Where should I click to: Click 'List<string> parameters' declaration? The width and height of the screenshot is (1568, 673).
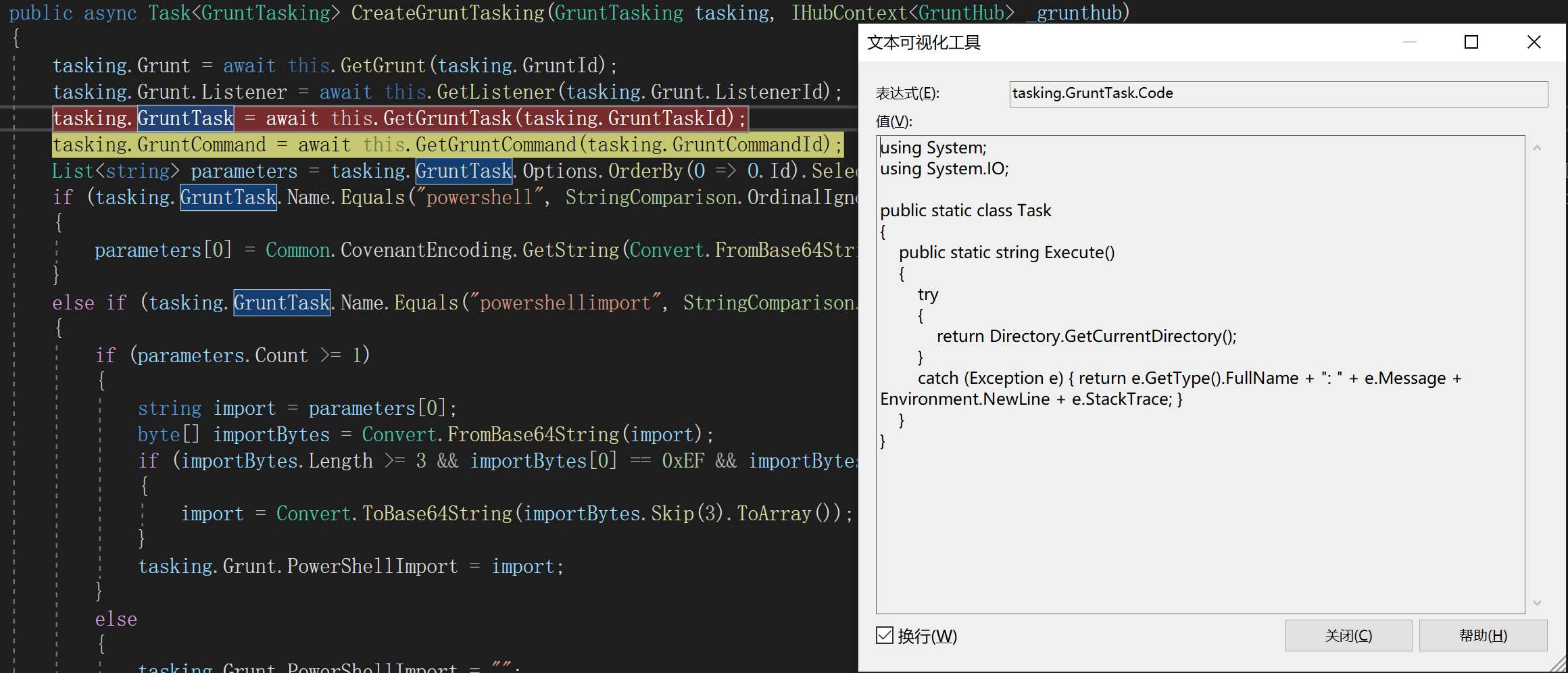click(x=174, y=171)
